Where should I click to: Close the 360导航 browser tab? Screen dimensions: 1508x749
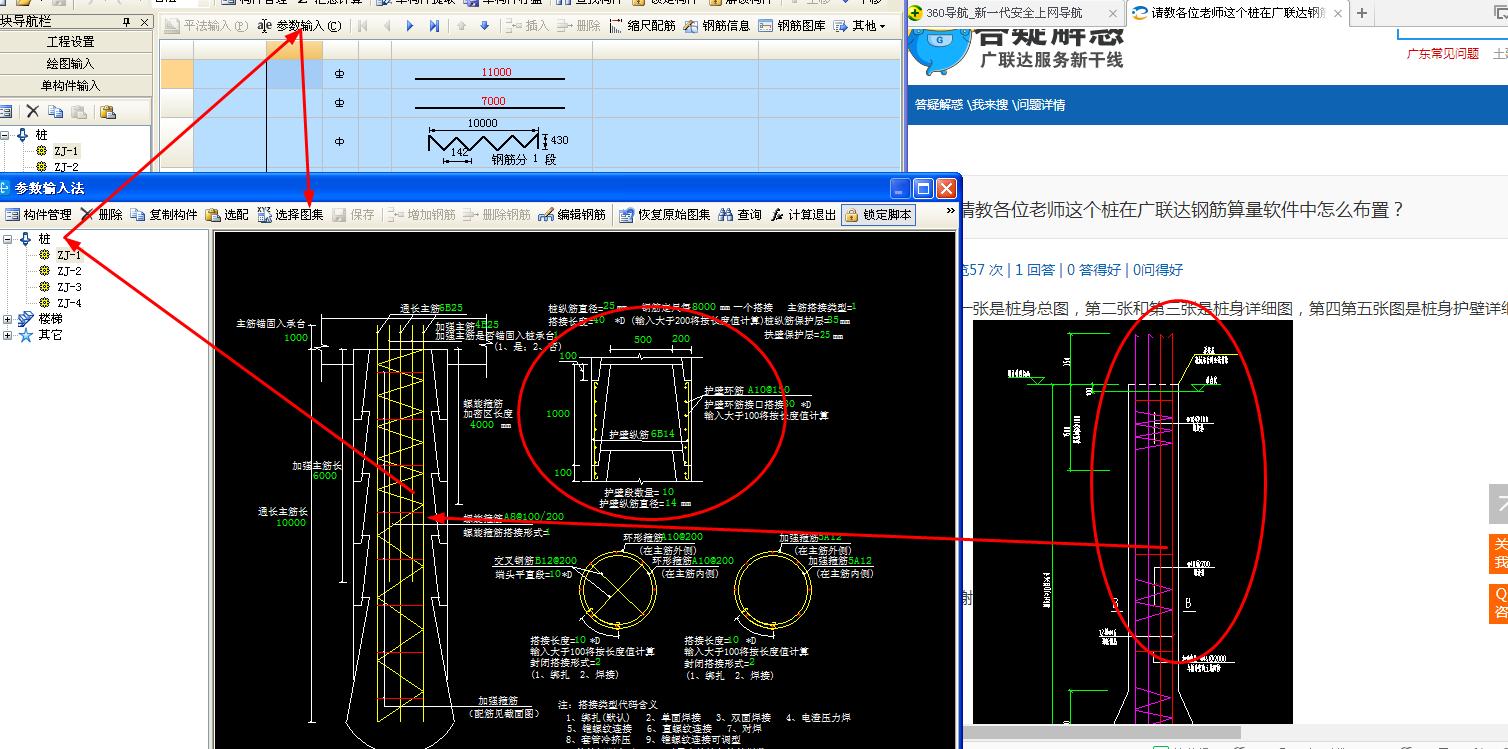coord(1112,13)
